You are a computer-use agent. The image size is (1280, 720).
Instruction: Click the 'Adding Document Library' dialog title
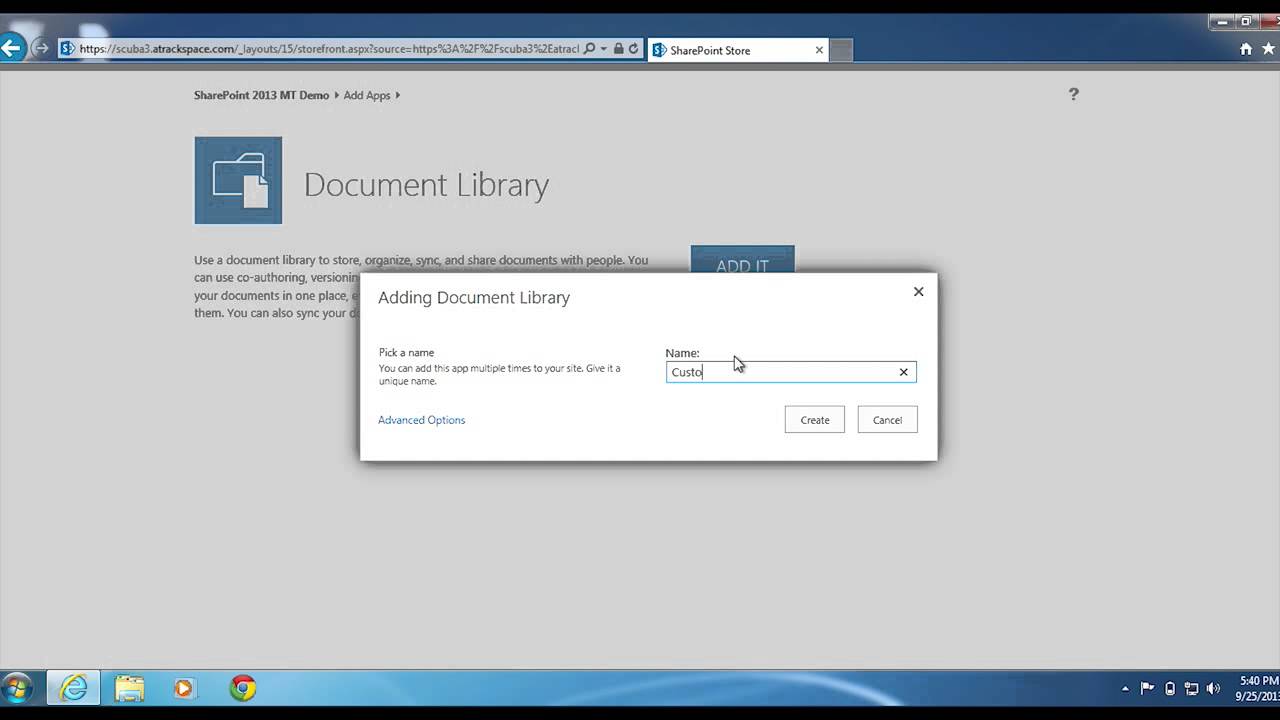click(x=474, y=298)
